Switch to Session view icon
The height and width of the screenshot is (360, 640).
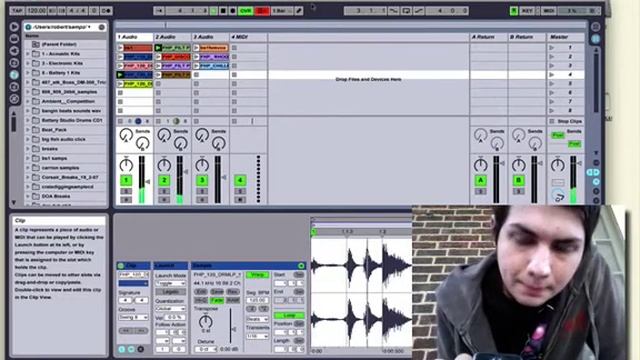tap(596, 39)
